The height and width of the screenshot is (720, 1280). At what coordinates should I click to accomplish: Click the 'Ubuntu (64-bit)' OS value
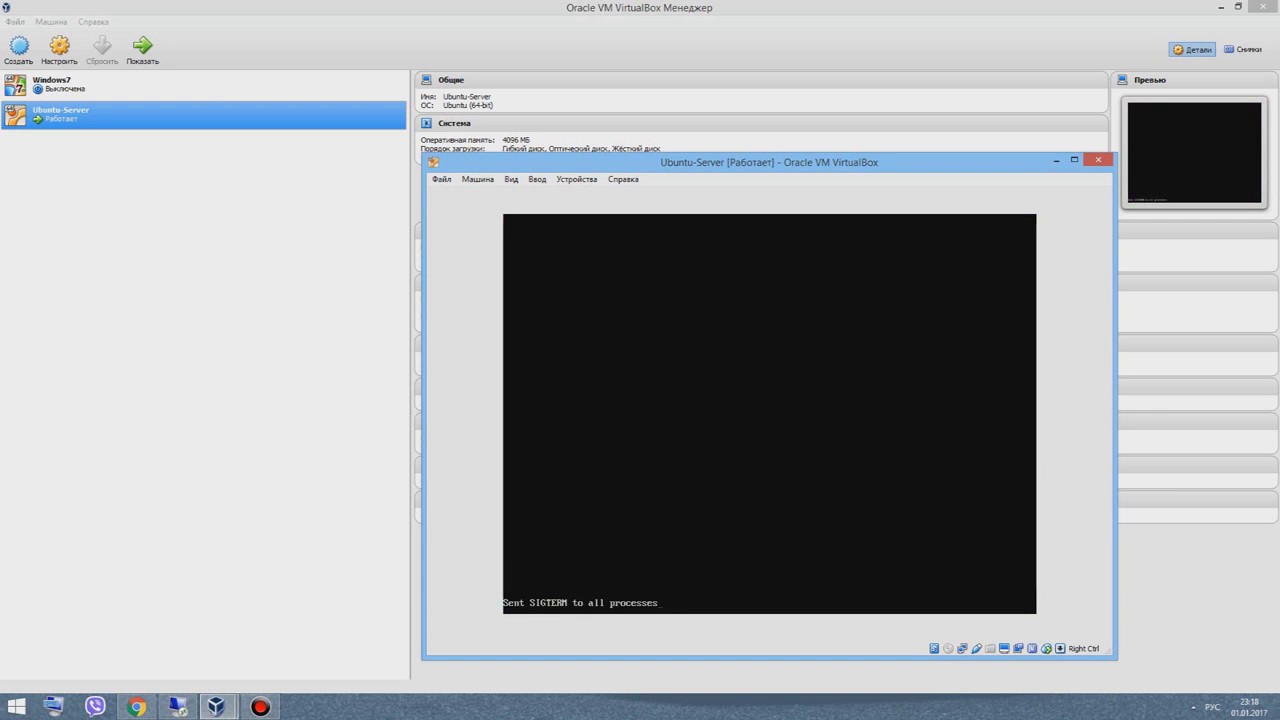click(468, 105)
